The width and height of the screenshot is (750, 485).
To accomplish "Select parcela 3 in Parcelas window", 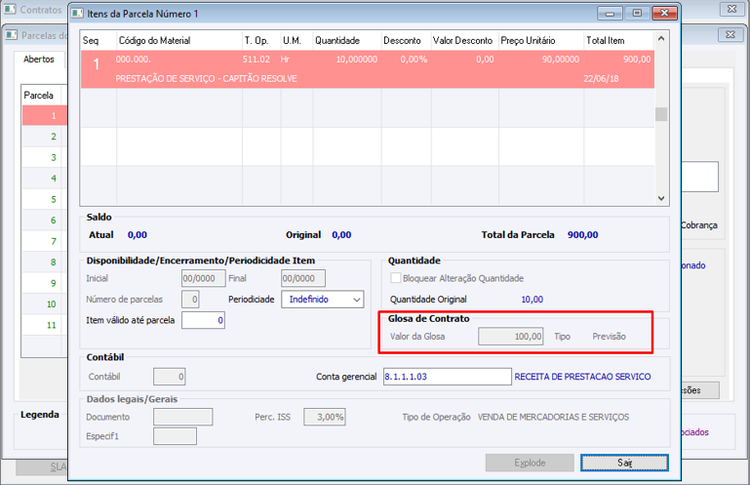I will point(44,157).
